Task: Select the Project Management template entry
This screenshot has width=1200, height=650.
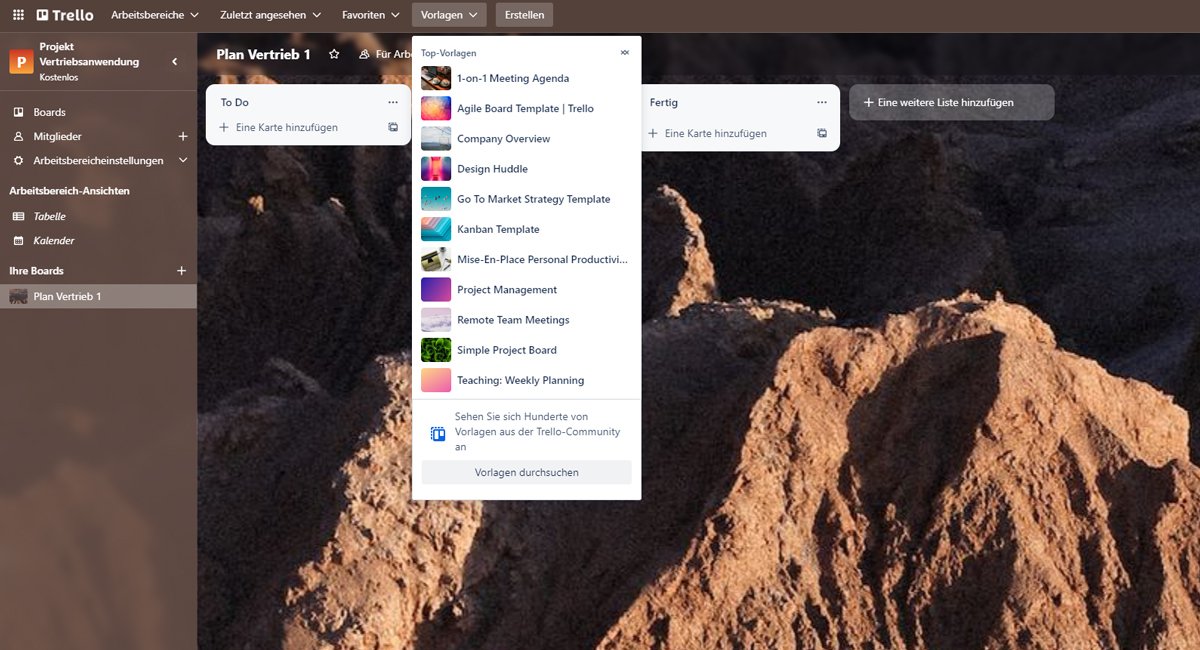Action: point(505,289)
